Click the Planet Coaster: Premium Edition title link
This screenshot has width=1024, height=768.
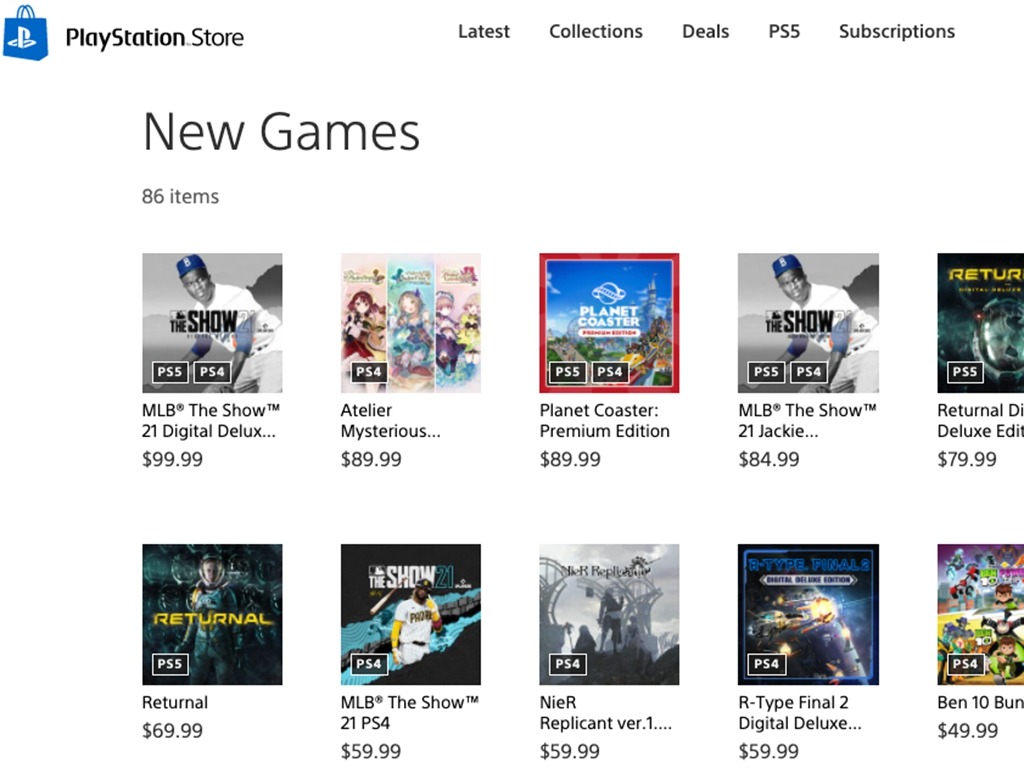(604, 421)
